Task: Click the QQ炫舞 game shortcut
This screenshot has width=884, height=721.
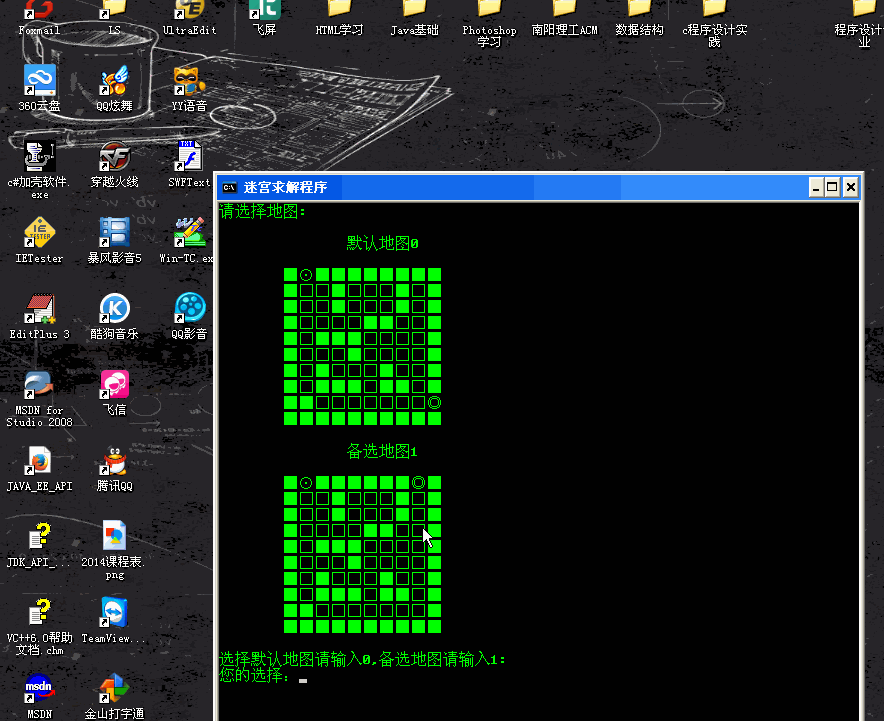Action: pos(114,81)
